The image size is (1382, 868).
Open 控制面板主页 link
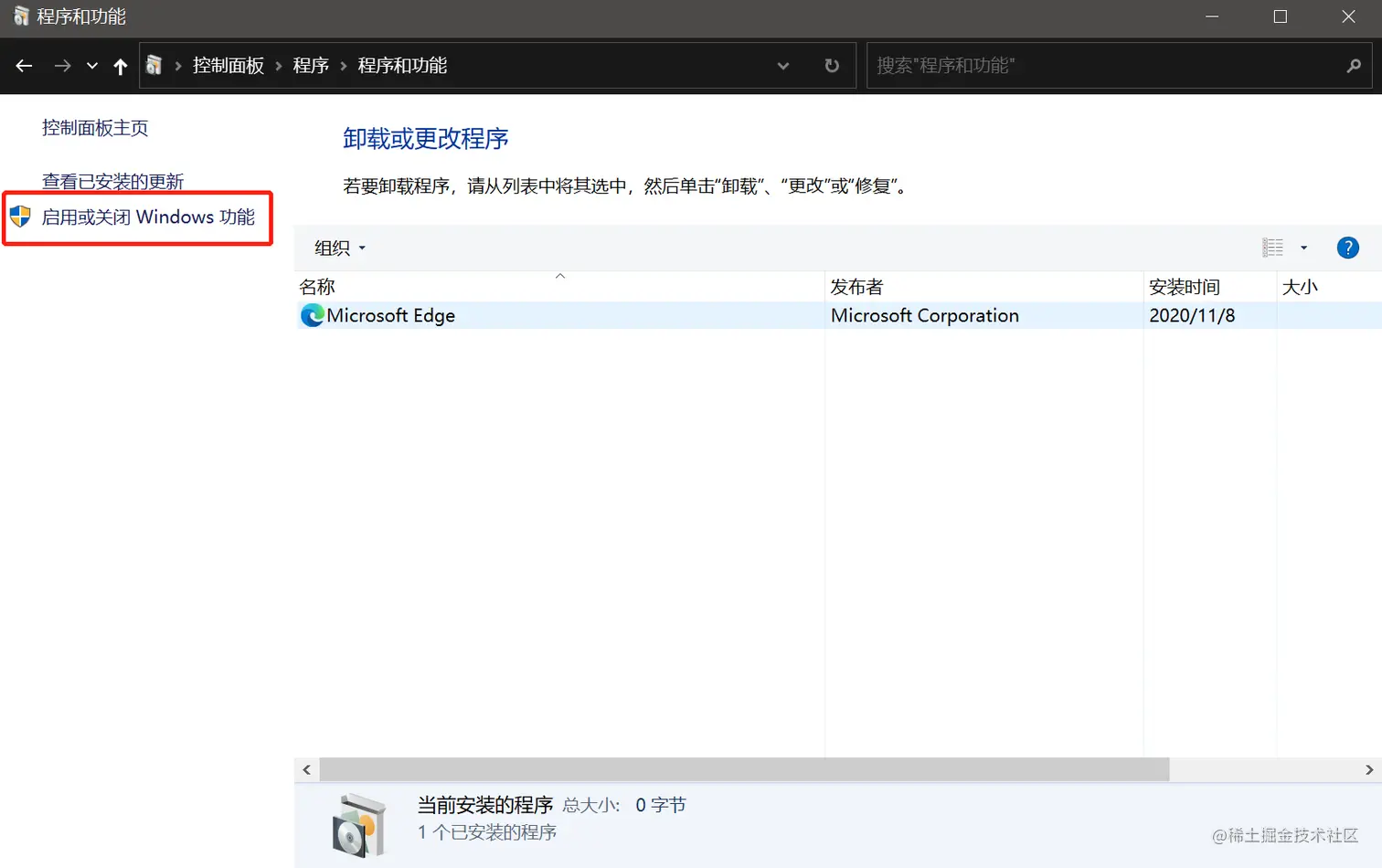95,128
